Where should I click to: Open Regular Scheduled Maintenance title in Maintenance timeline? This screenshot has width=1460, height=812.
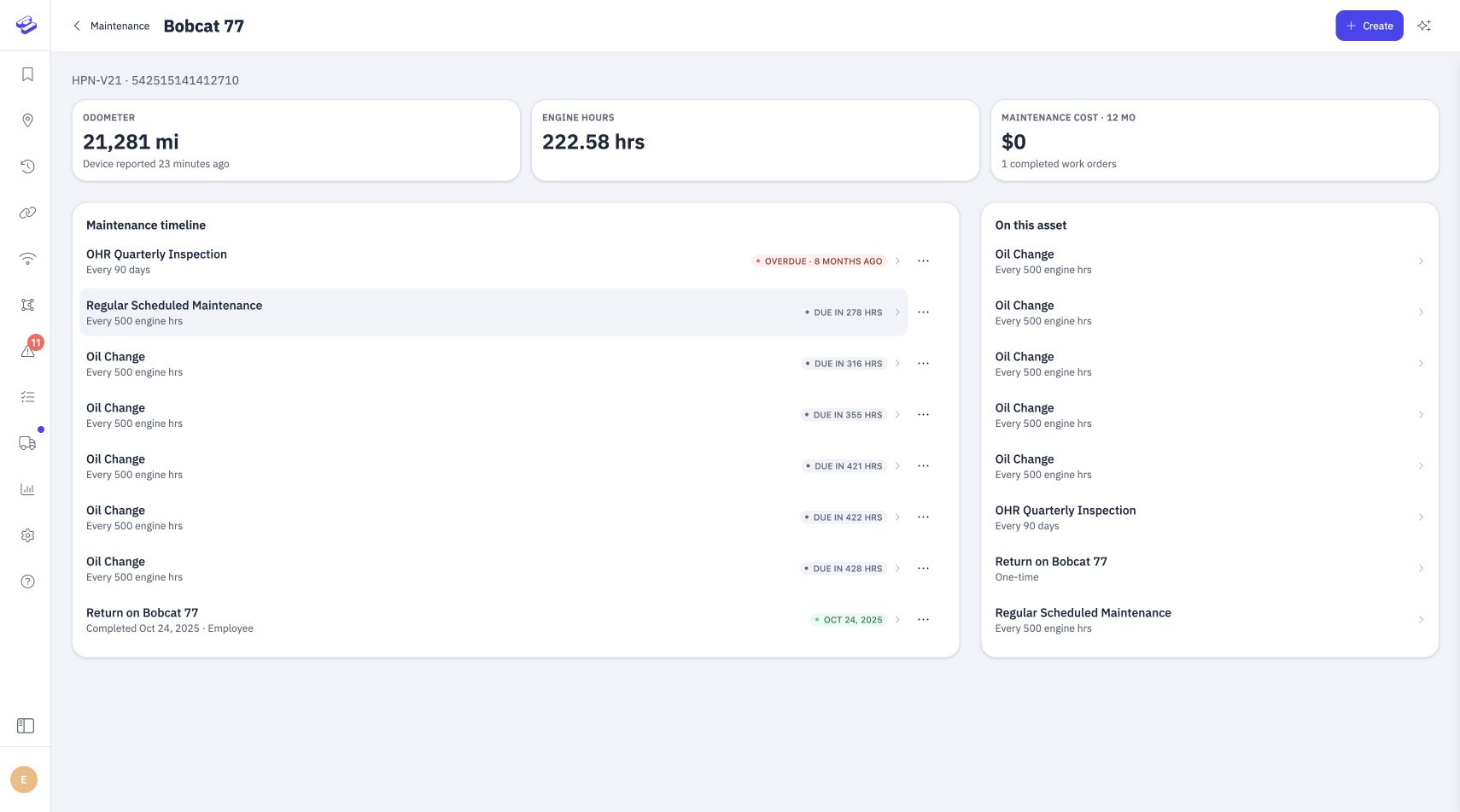tap(174, 306)
